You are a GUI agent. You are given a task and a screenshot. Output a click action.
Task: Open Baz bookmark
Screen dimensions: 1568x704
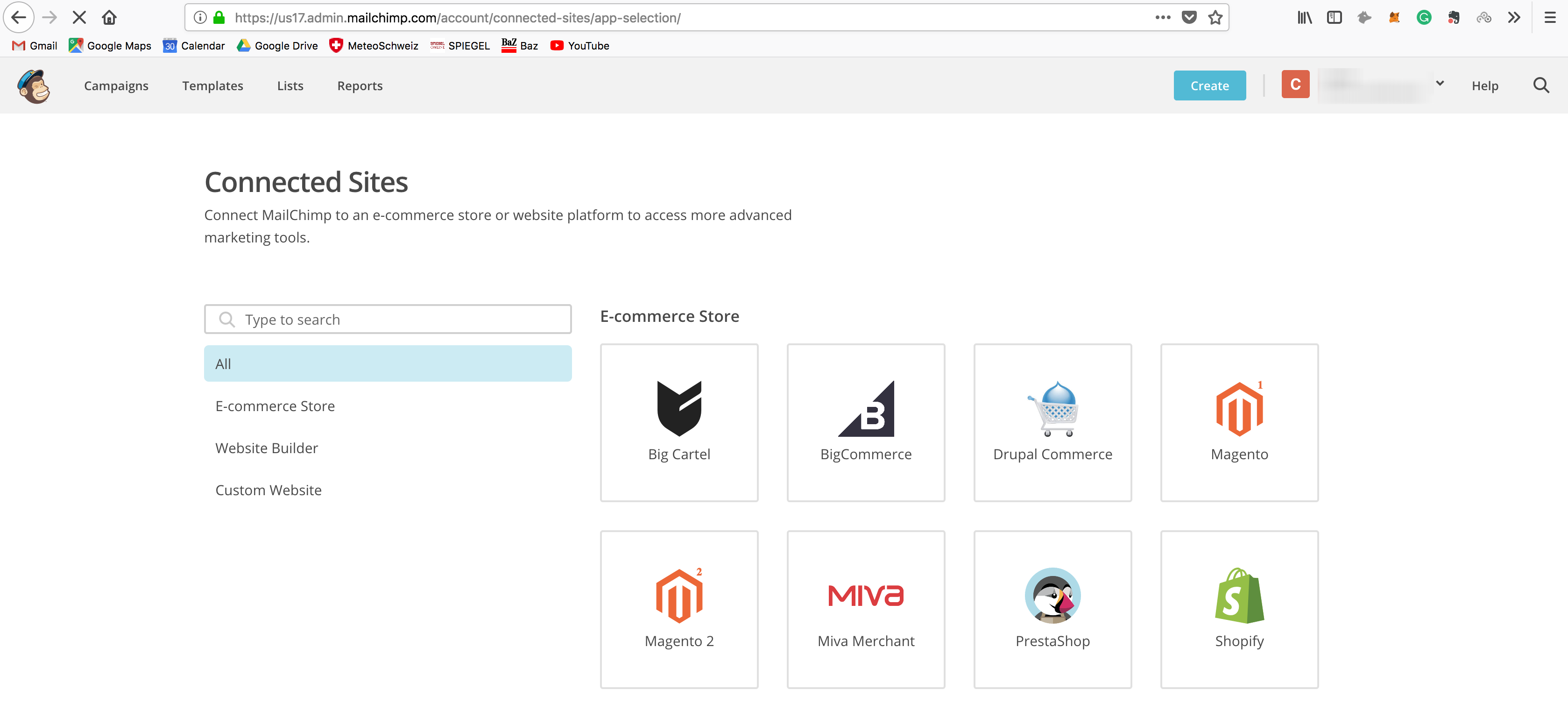520,46
